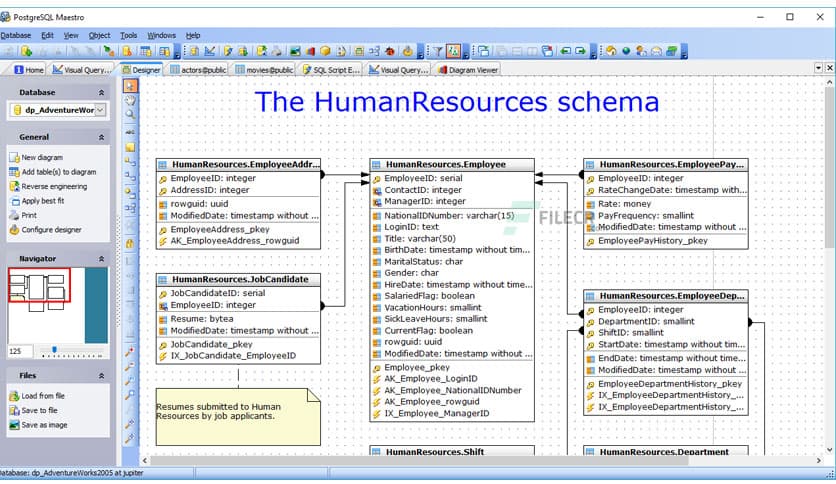The image size is (836, 484).
Task: Switch to the Home tab
Action: (x=29, y=70)
